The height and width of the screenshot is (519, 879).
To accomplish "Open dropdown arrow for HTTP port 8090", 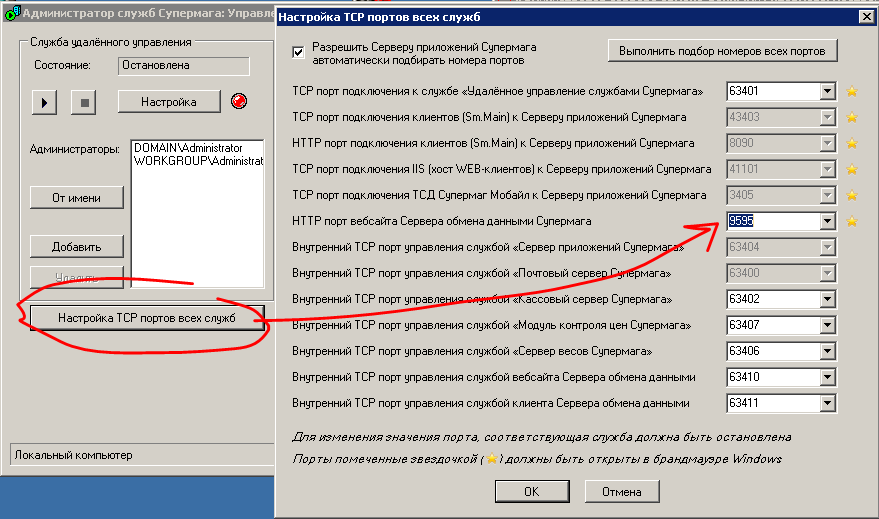I will click(x=827, y=143).
